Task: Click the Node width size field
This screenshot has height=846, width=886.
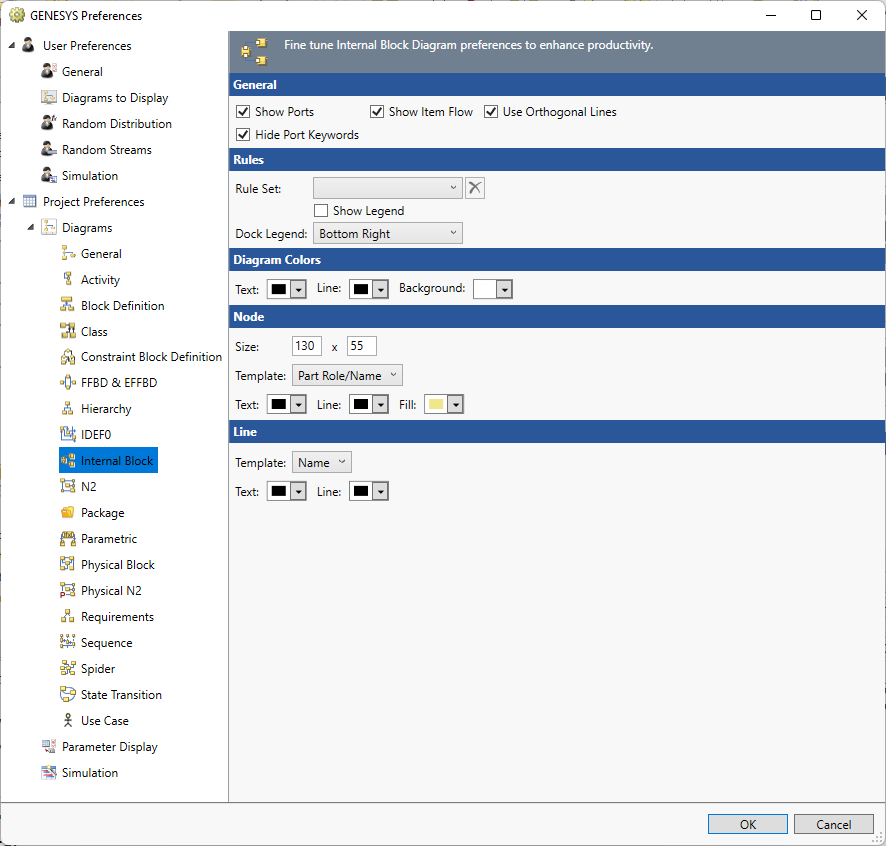Action: (306, 346)
